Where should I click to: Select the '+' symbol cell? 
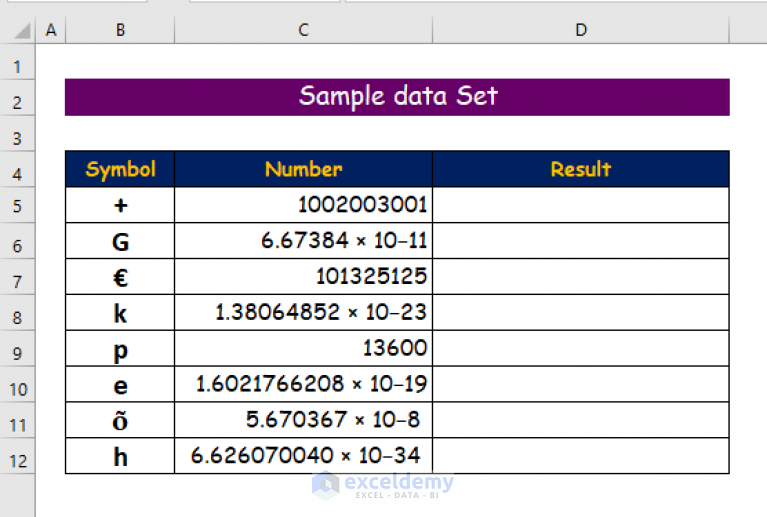coord(120,205)
